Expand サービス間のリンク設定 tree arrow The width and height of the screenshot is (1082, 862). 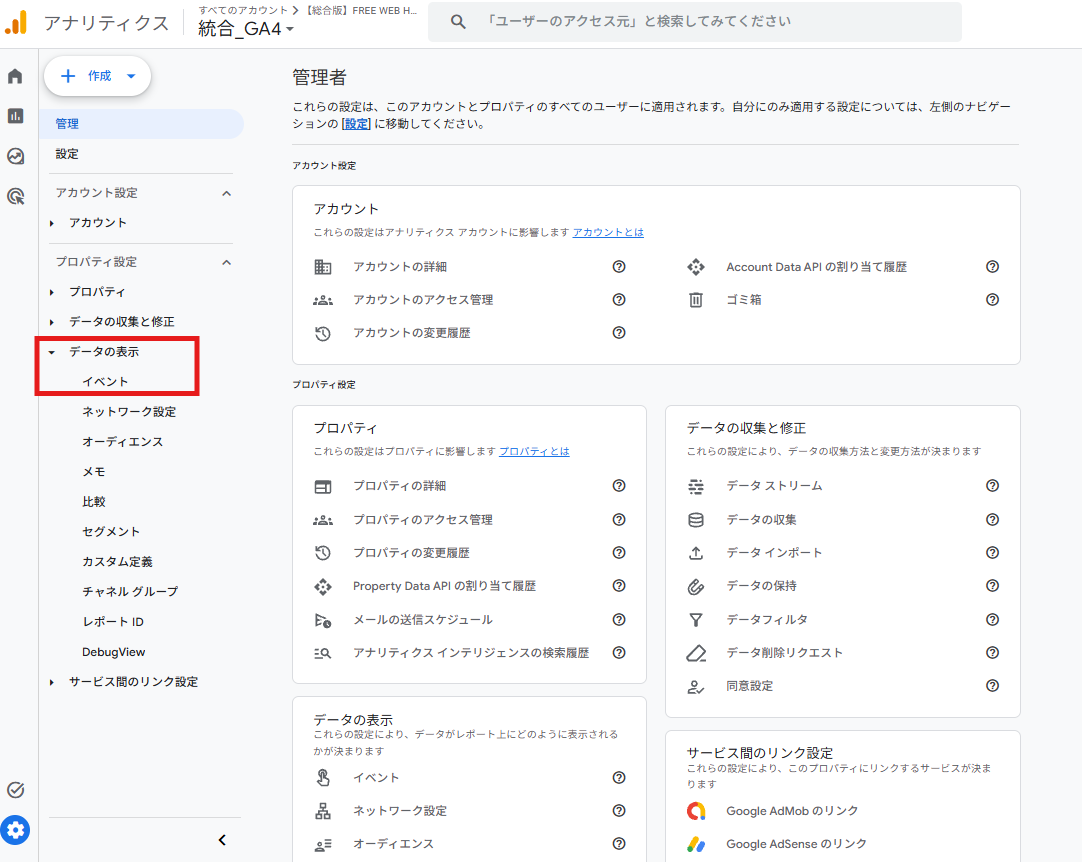coord(52,682)
